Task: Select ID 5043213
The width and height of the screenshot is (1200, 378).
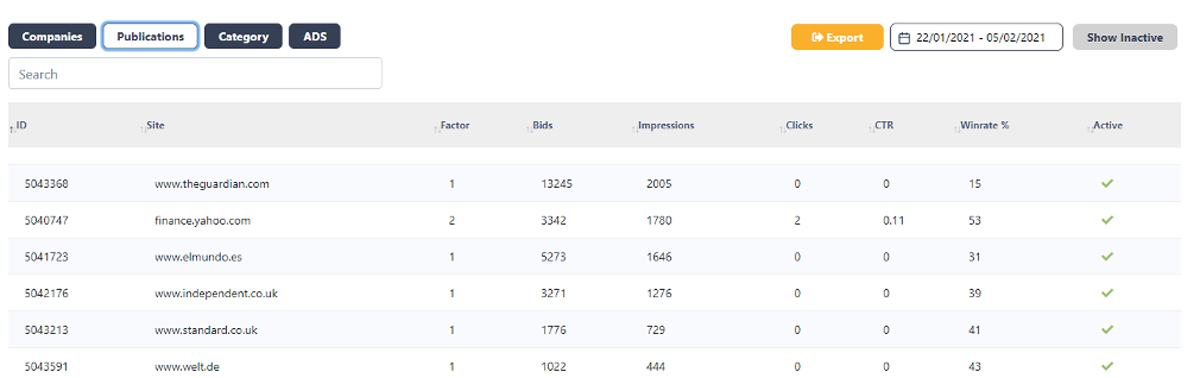Action: click(x=47, y=330)
